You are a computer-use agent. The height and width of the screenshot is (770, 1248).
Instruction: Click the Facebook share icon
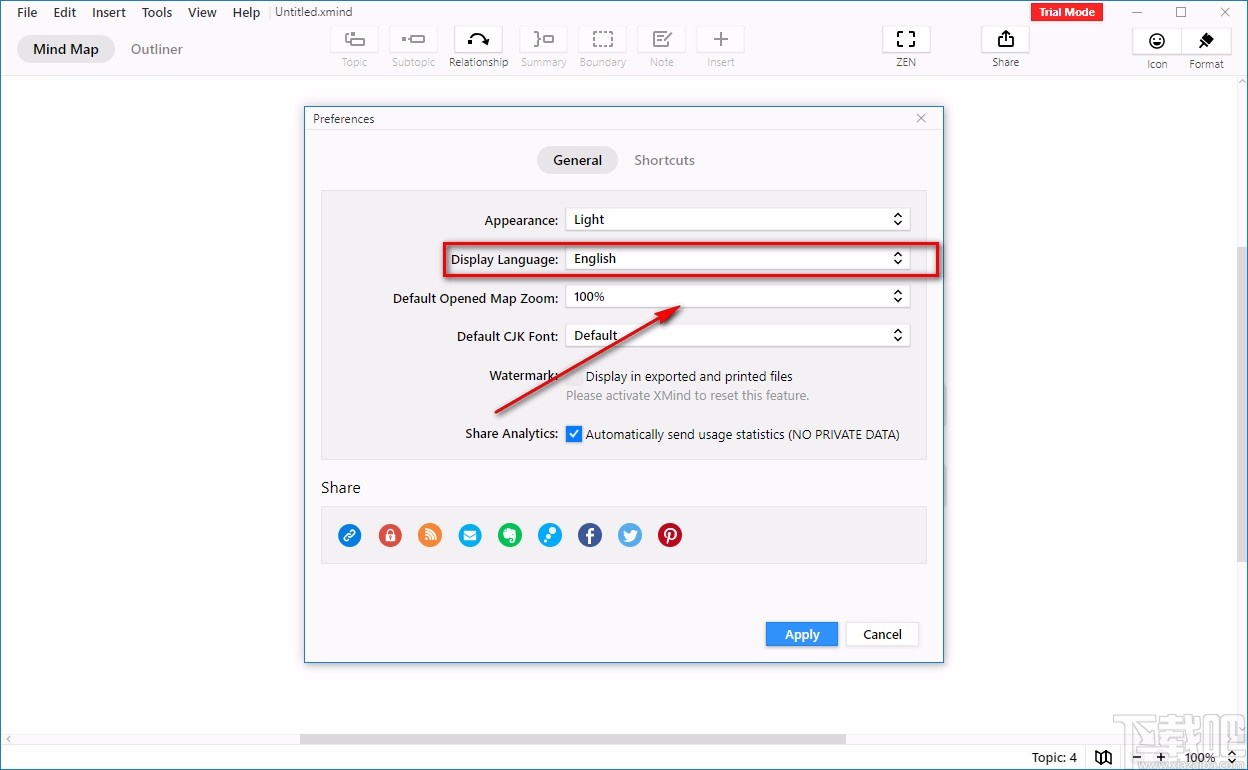590,535
